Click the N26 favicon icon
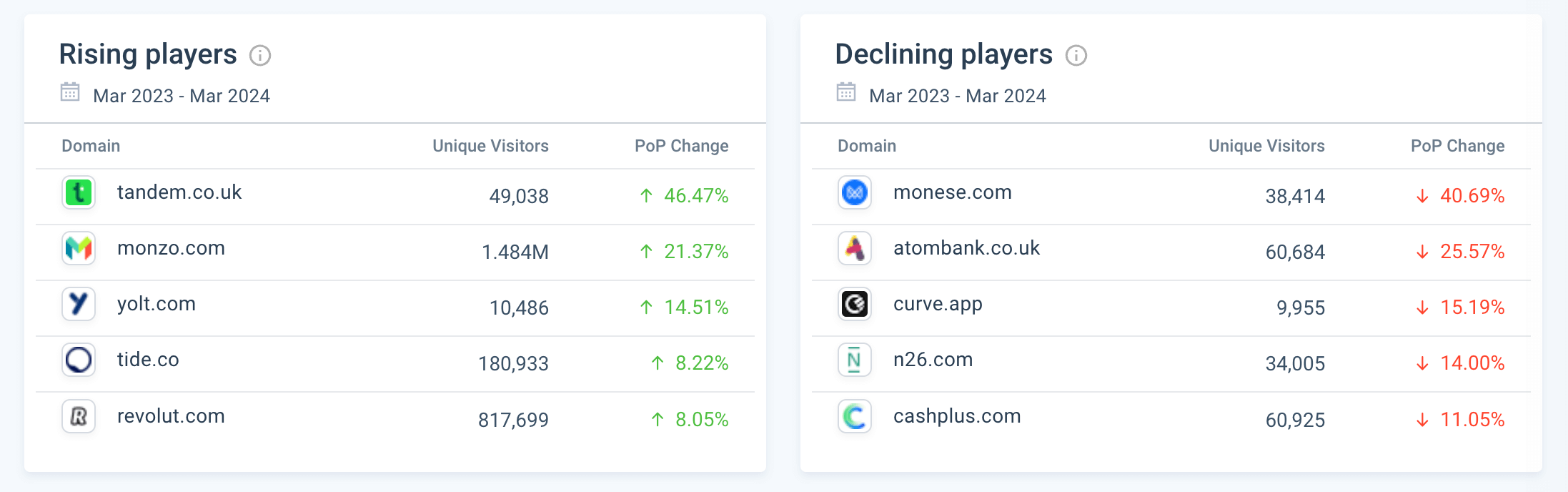1568x492 pixels. pos(854,360)
